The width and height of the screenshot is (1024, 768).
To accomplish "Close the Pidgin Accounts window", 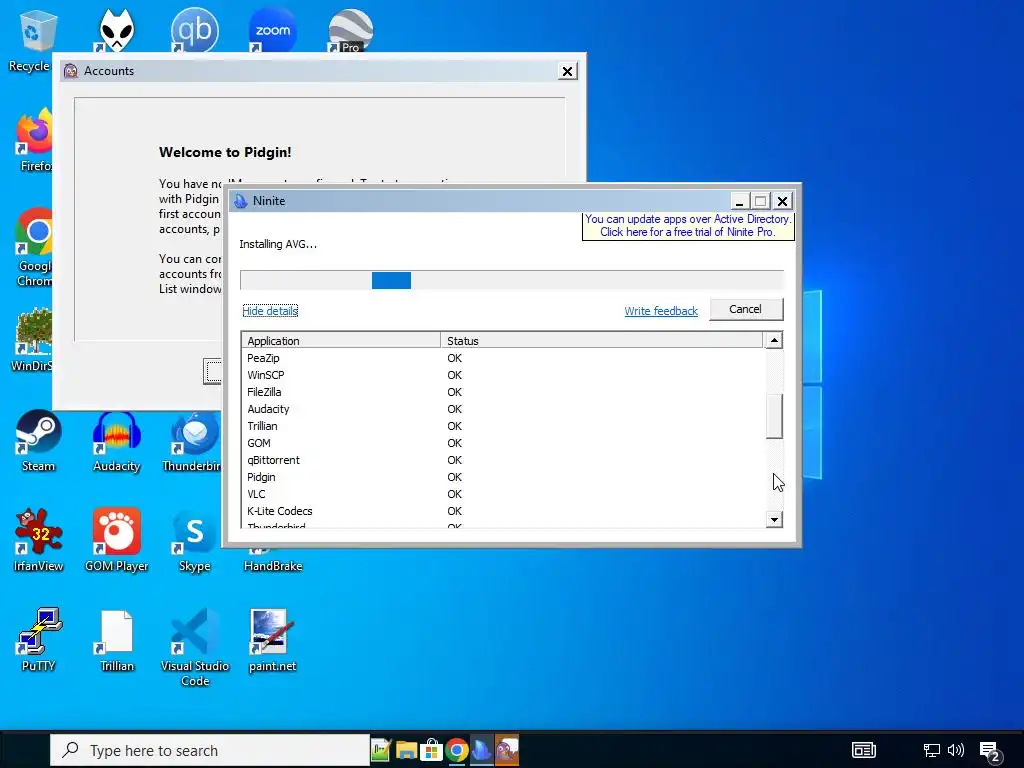I will (x=568, y=71).
